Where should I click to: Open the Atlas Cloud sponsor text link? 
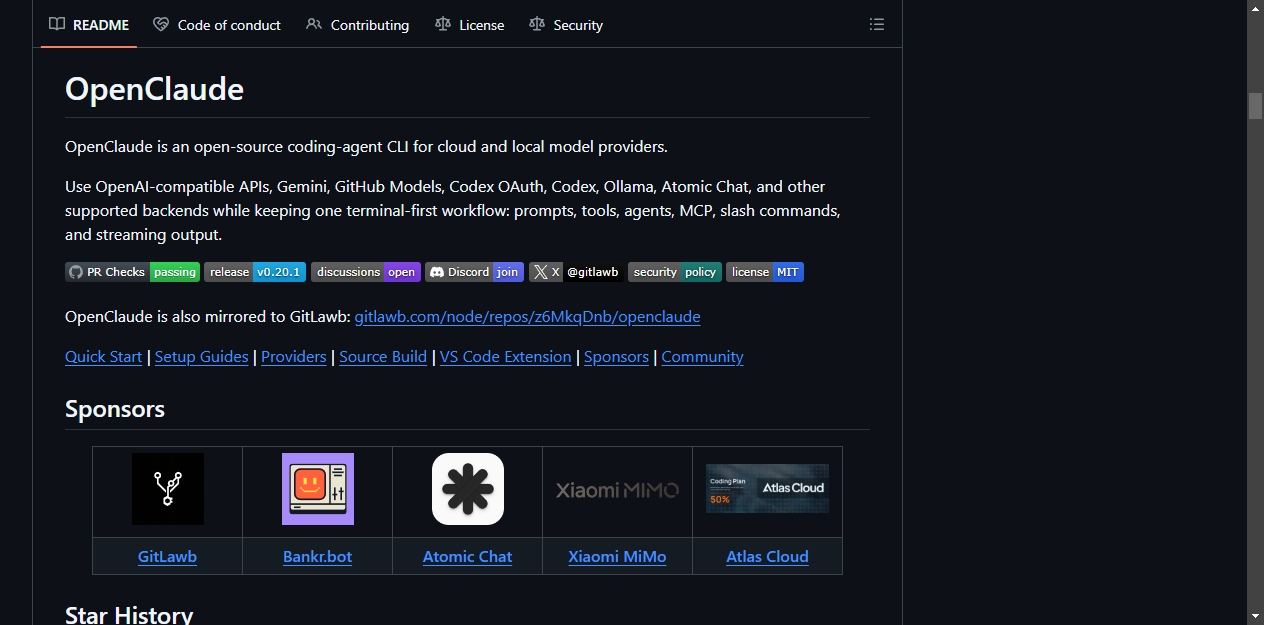(x=767, y=557)
